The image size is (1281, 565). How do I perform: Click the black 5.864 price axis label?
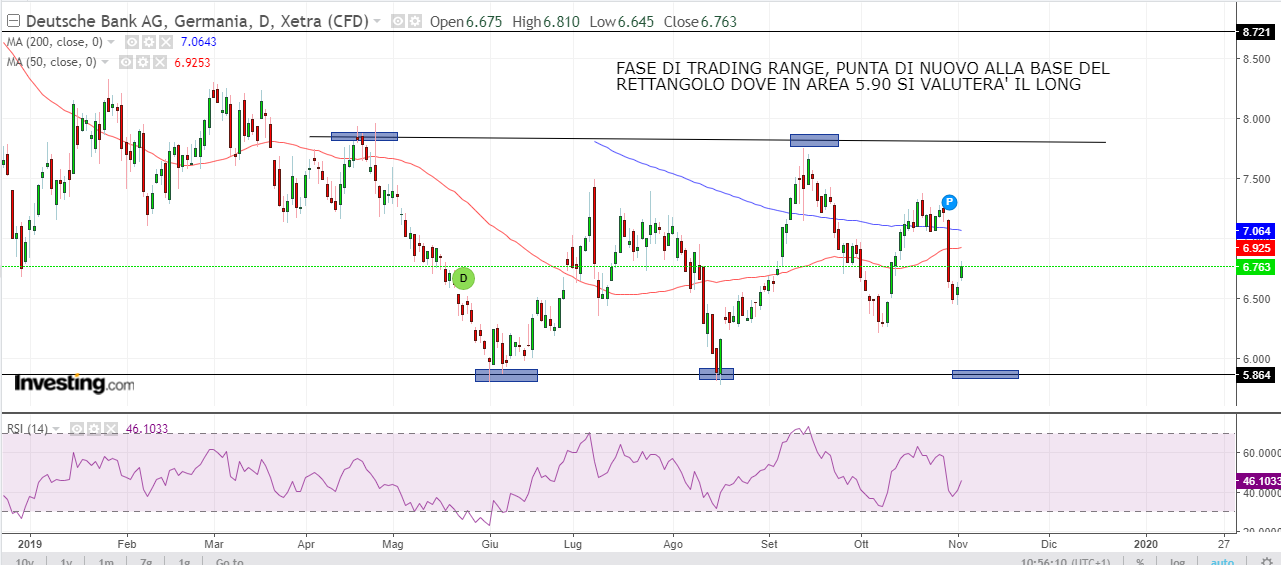(1256, 375)
